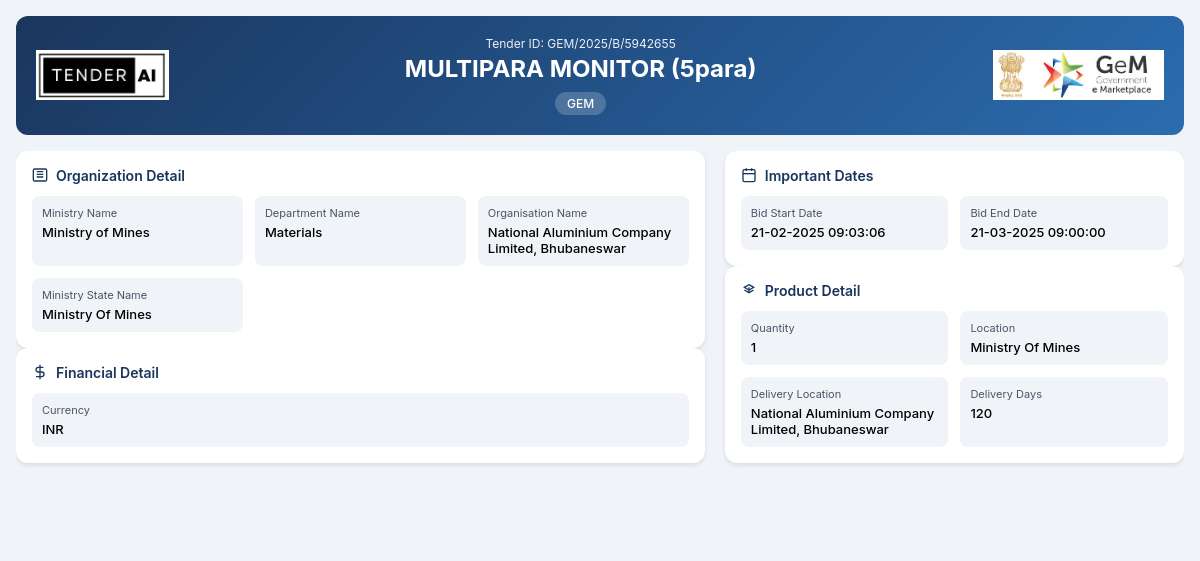Click the Currency label
The height and width of the screenshot is (561, 1200).
(x=66, y=410)
